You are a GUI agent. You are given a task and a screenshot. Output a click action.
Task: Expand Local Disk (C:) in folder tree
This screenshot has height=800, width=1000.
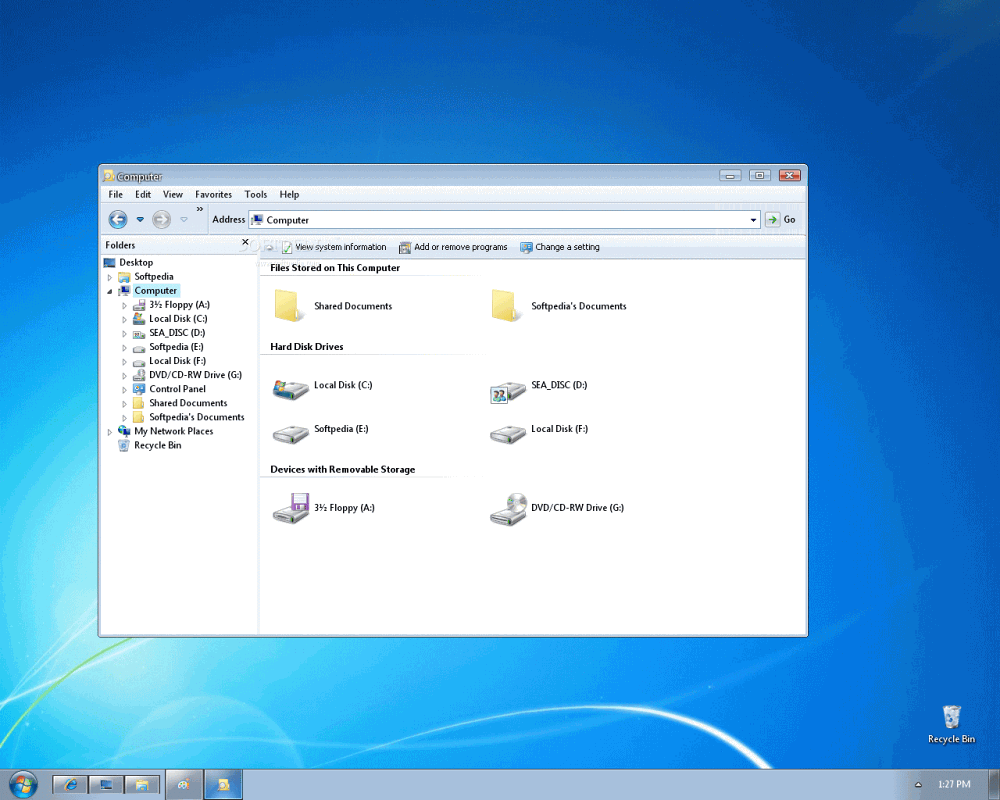click(125, 319)
